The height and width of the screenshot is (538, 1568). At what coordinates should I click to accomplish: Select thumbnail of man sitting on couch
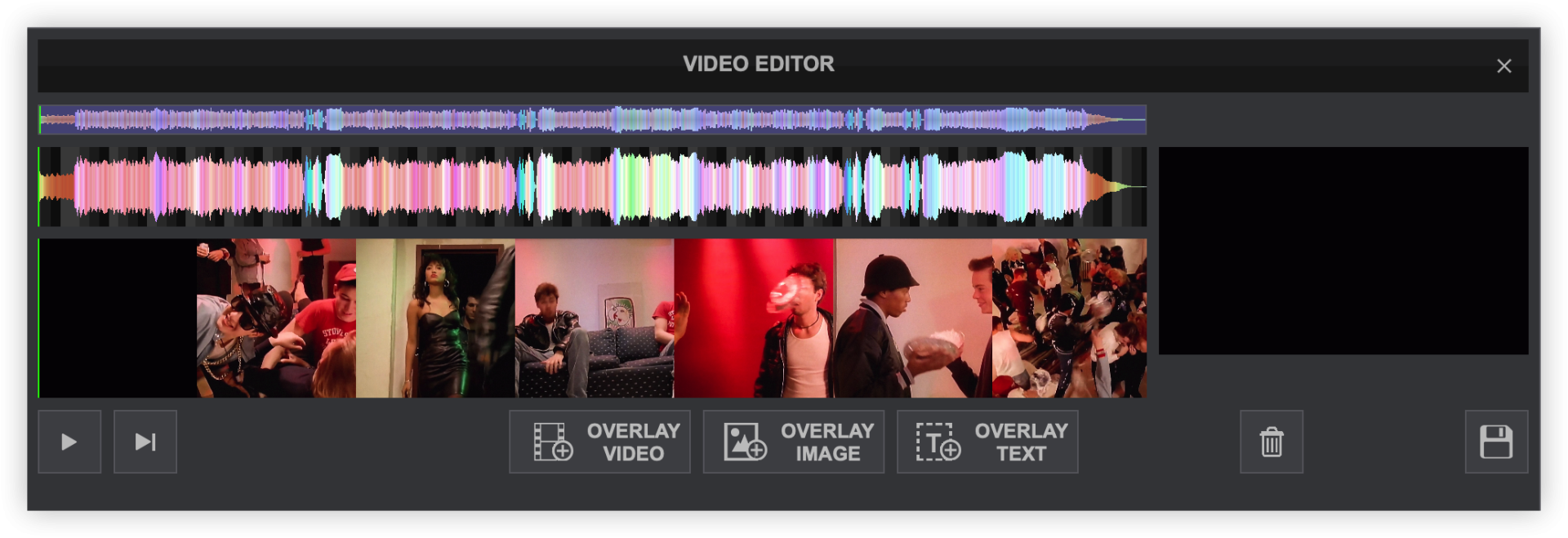(x=595, y=318)
